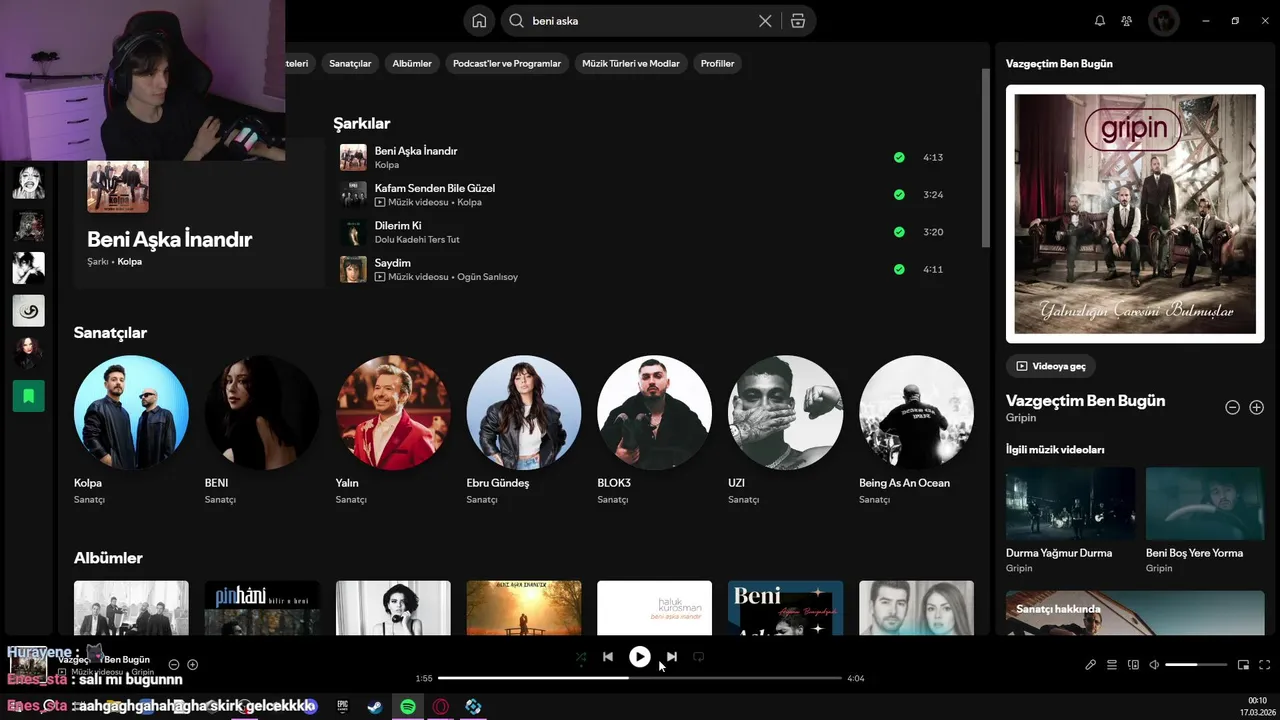The width and height of the screenshot is (1280, 720).
Task: Seek on the playback progress bar
Action: 640,678
